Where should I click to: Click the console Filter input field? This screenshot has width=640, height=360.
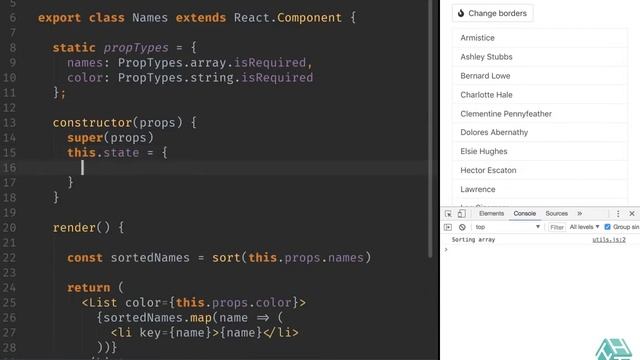coord(557,227)
